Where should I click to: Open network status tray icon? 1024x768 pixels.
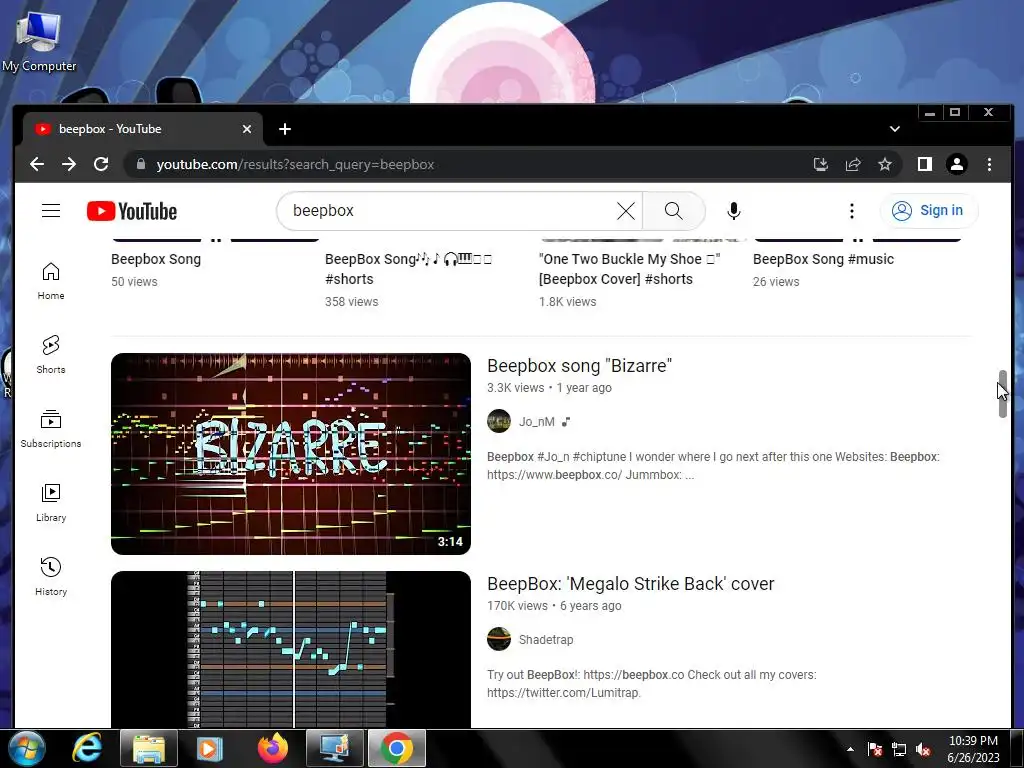click(899, 750)
